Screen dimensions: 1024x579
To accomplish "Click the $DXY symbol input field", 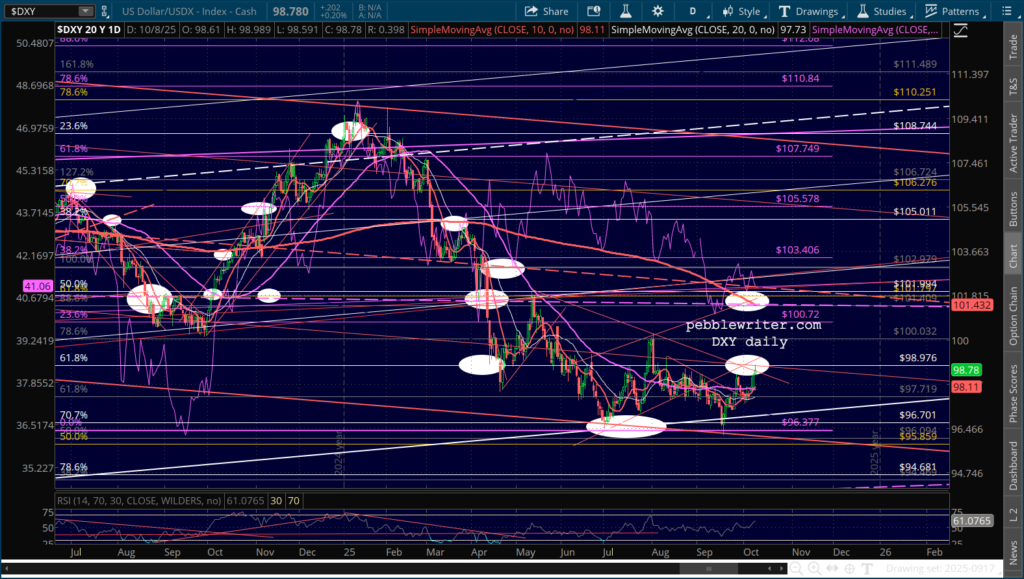I will tap(38, 11).
